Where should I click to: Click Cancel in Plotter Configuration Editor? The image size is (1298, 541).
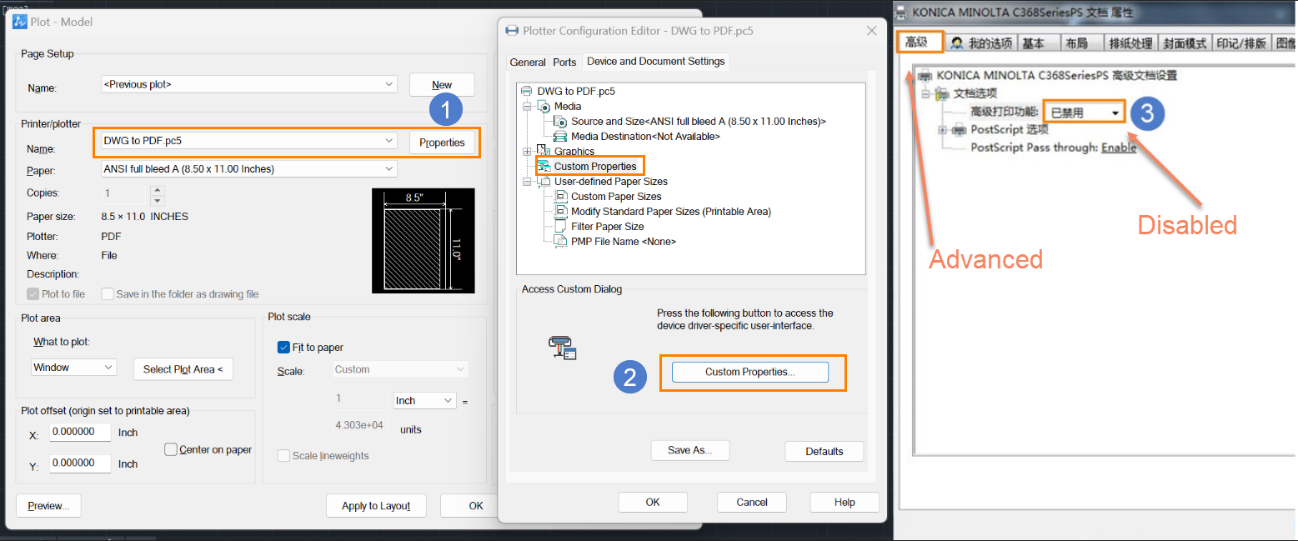(x=752, y=502)
